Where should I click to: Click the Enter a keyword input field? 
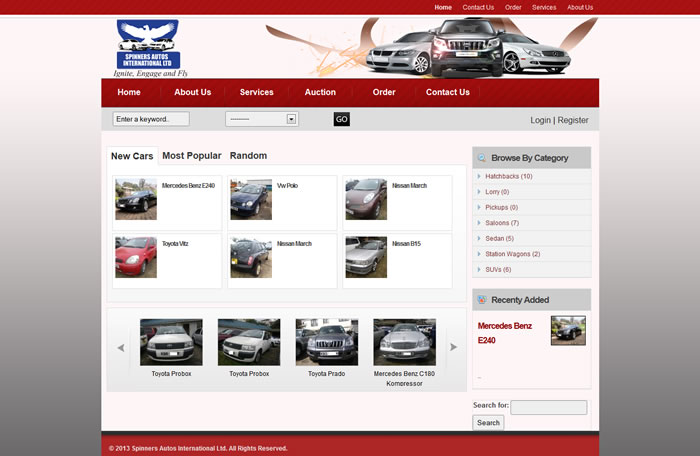coord(151,119)
